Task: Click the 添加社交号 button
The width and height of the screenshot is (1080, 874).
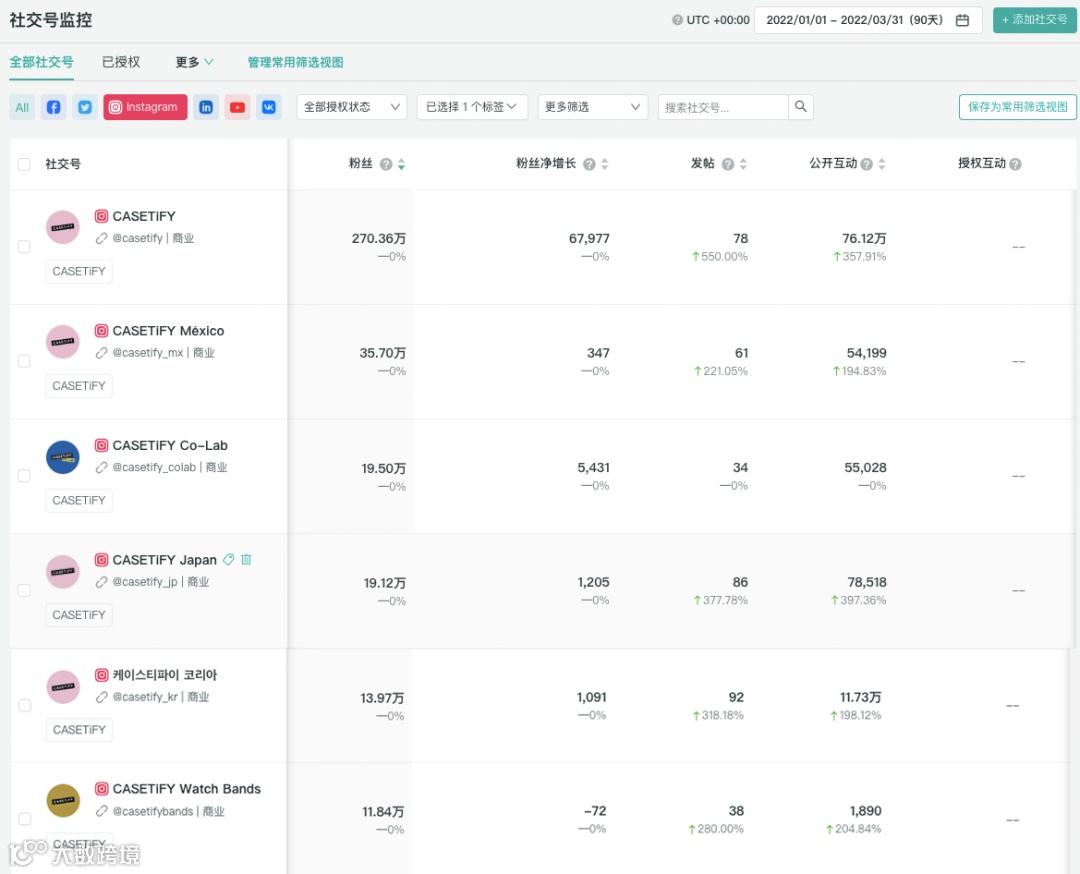Action: [x=1035, y=20]
